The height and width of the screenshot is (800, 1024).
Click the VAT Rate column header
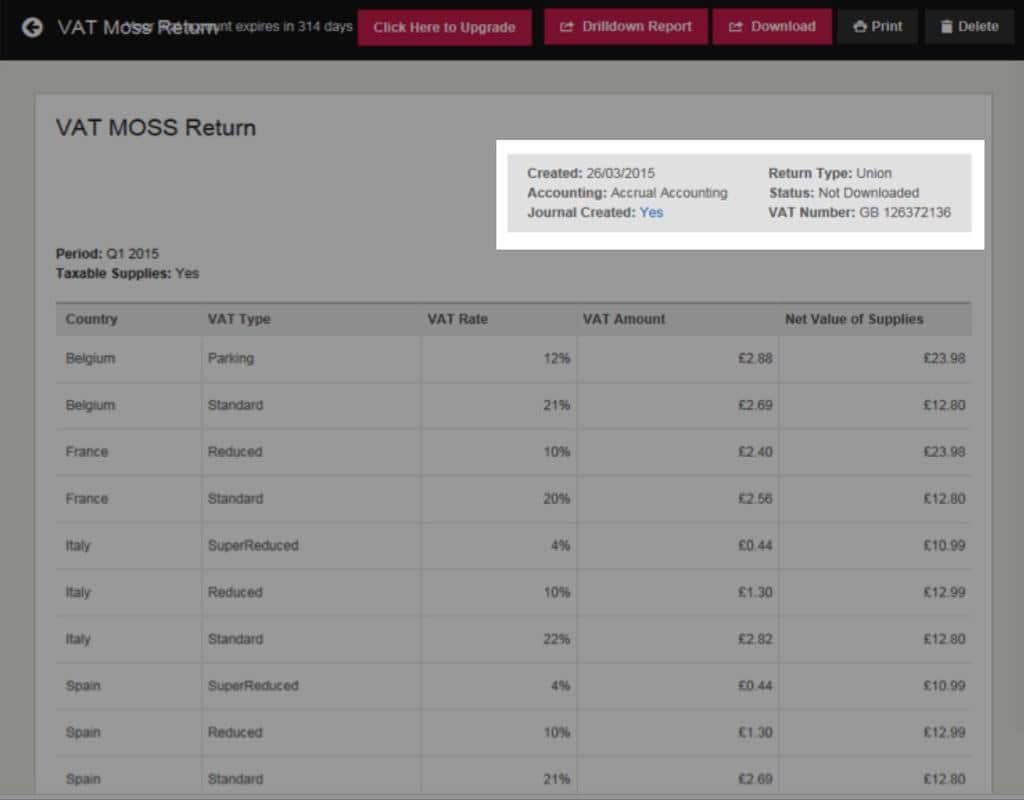coord(457,319)
